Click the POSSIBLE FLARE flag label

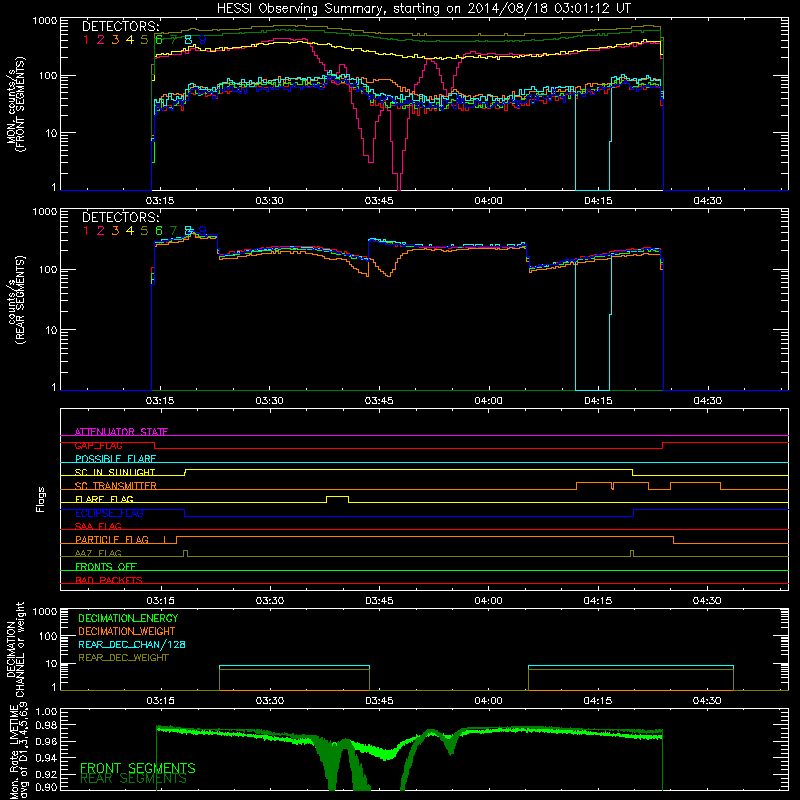pyautogui.click(x=115, y=459)
